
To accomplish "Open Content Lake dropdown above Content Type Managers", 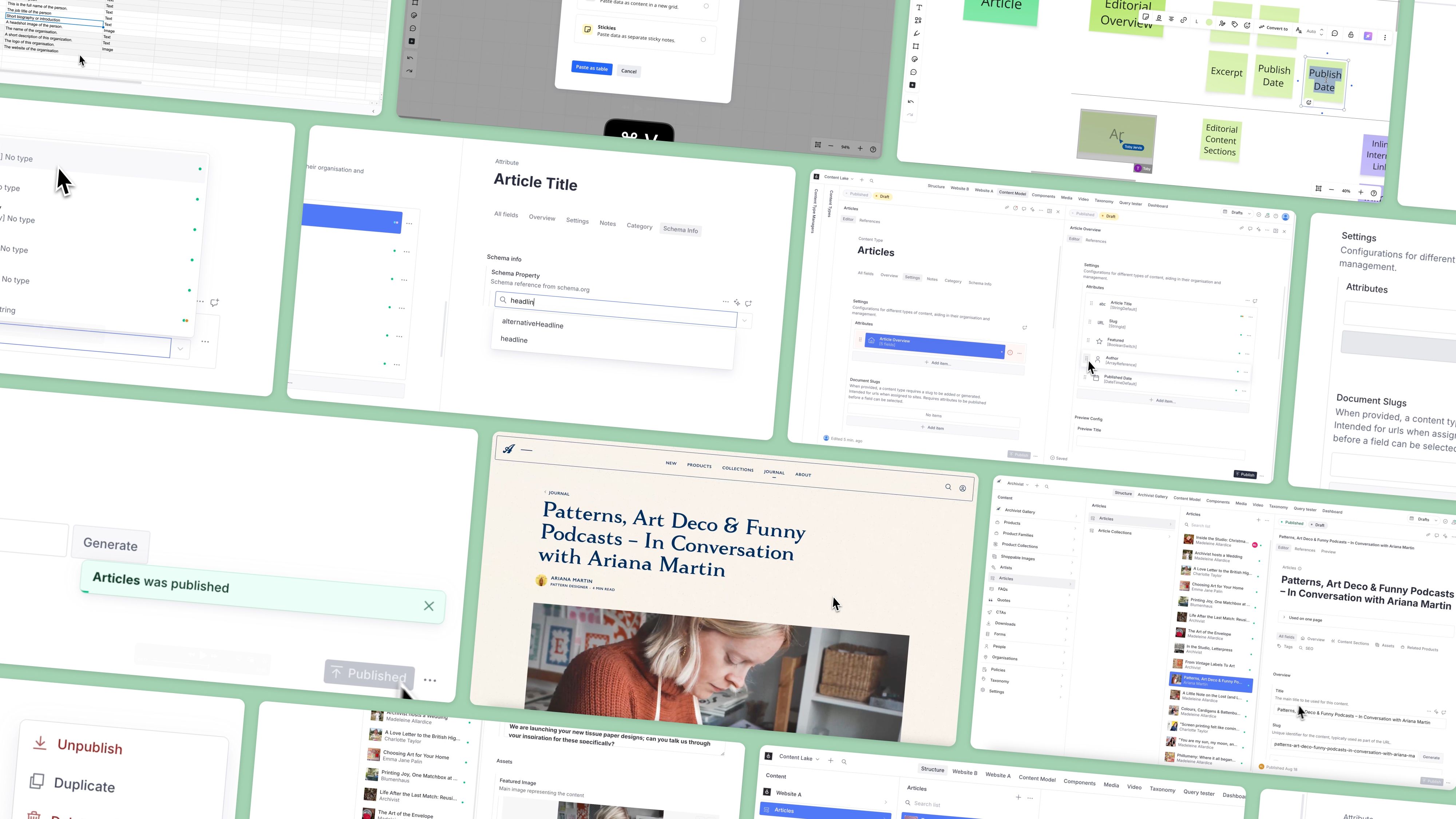I will tap(839, 178).
